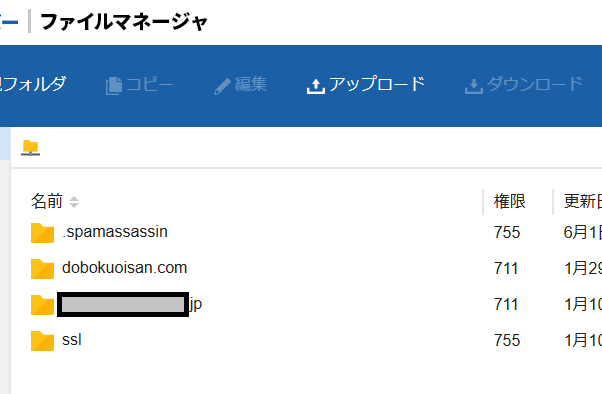This screenshot has height=394, width=602.
Task: Click the 更新日 column header
Action: coord(582,201)
